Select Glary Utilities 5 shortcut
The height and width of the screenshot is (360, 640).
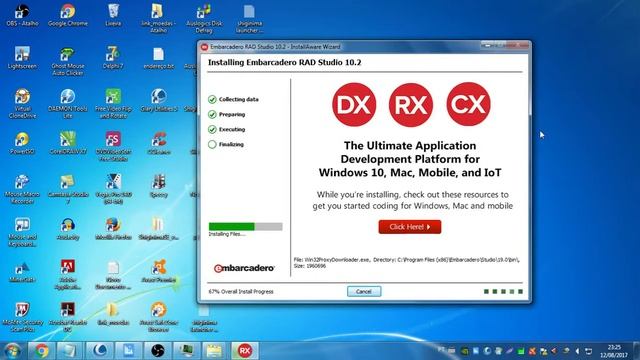[158, 100]
